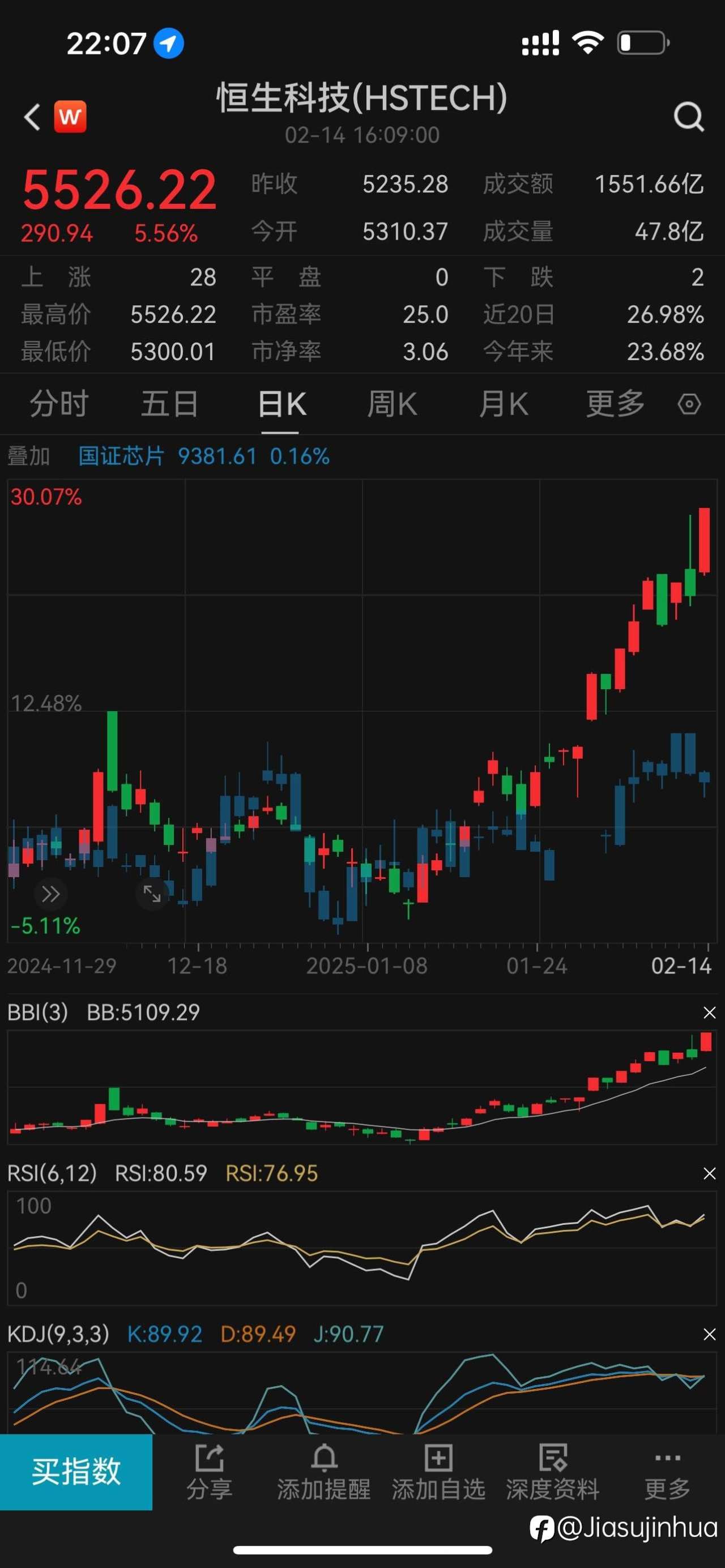Tap the BB:5109.29 value
Screen dimensions: 725x1568
pos(143,1012)
